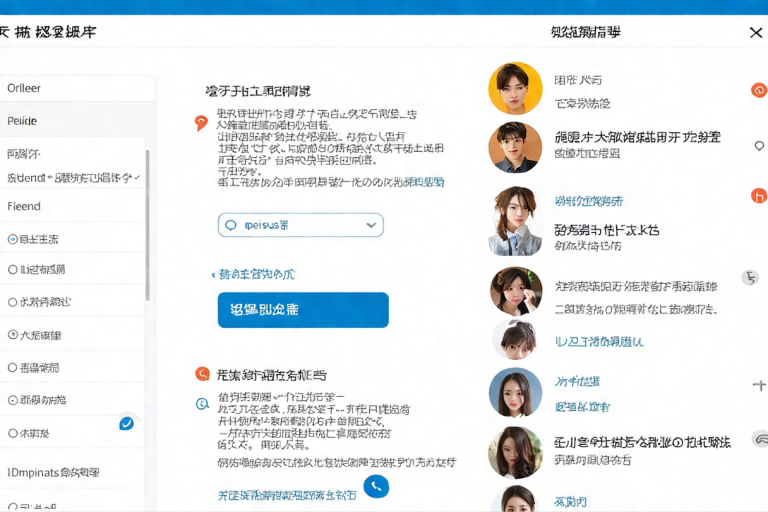Click the blue clock icon beside lower paragraph
Viewport: 768px width, 512px height.
click(x=202, y=404)
